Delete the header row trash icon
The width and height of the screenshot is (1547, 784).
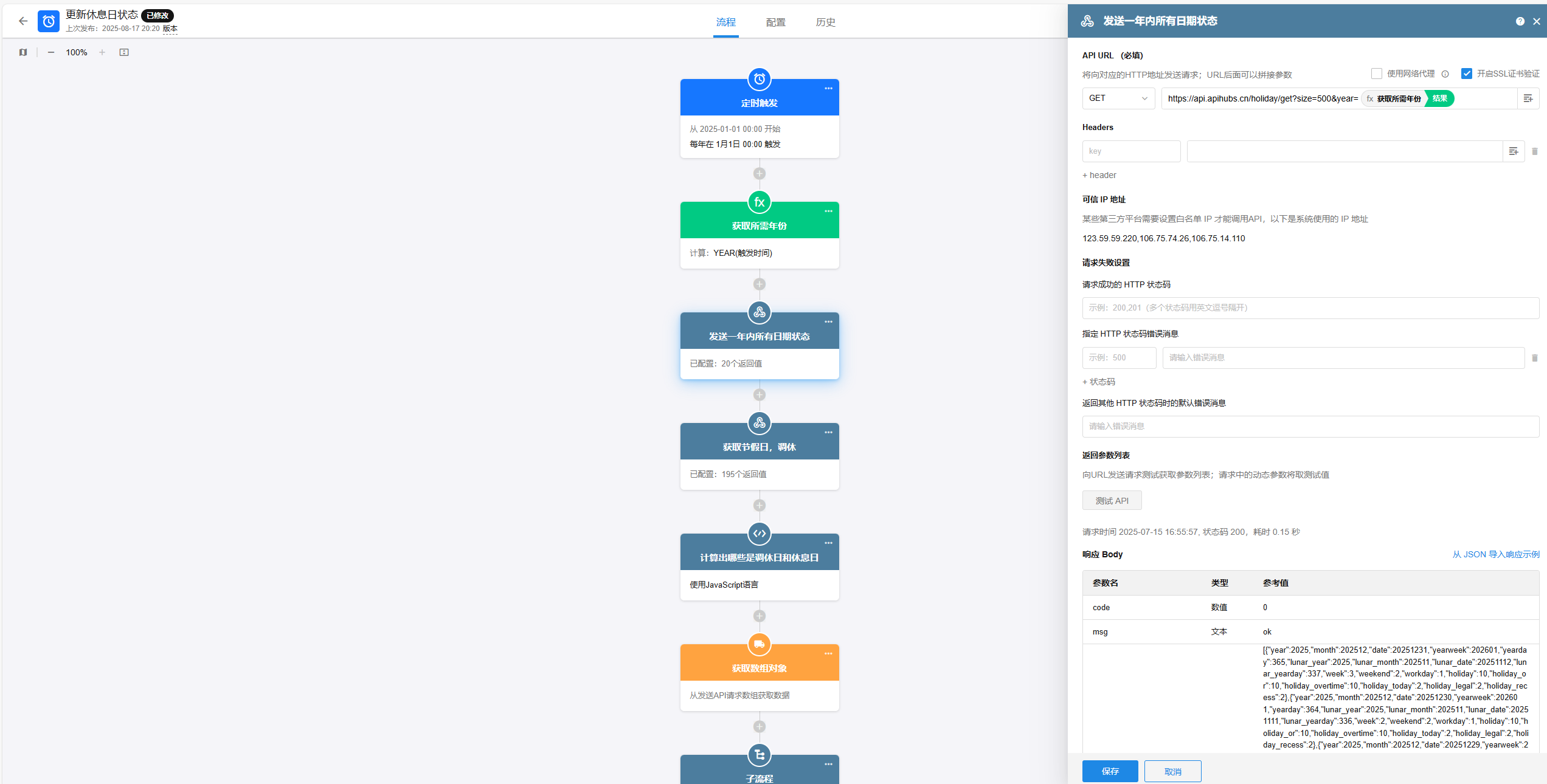coord(1534,151)
